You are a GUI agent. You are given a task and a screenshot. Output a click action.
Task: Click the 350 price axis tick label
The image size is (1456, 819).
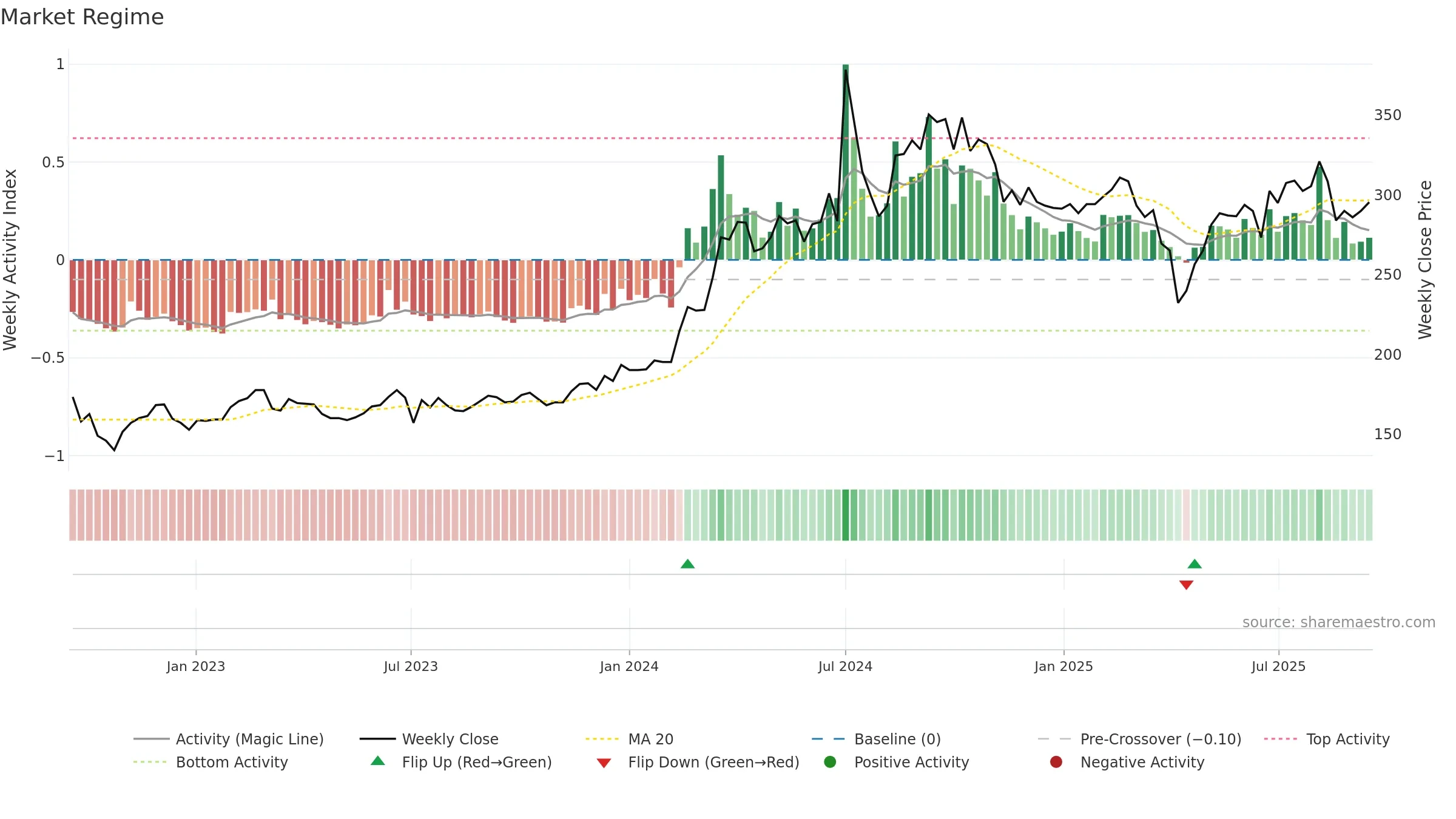click(x=1387, y=115)
